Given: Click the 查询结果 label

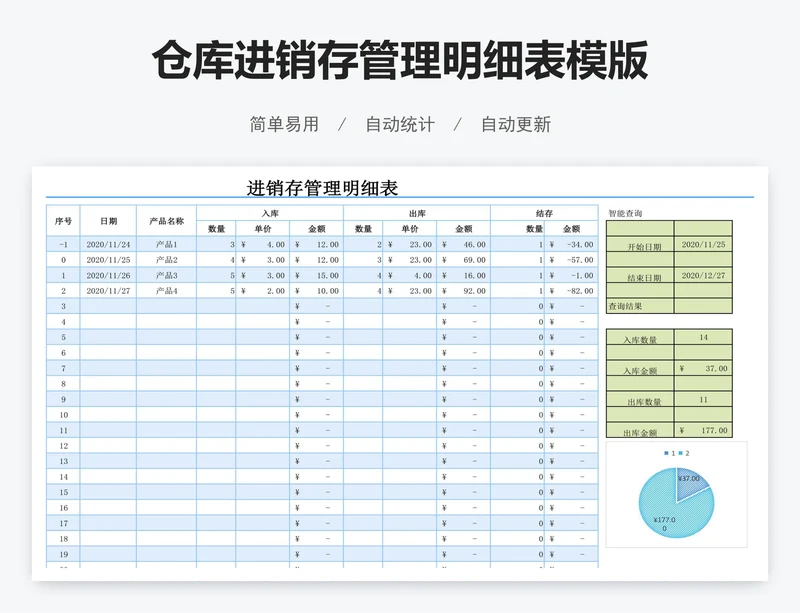Looking at the screenshot, I should pos(625,307).
